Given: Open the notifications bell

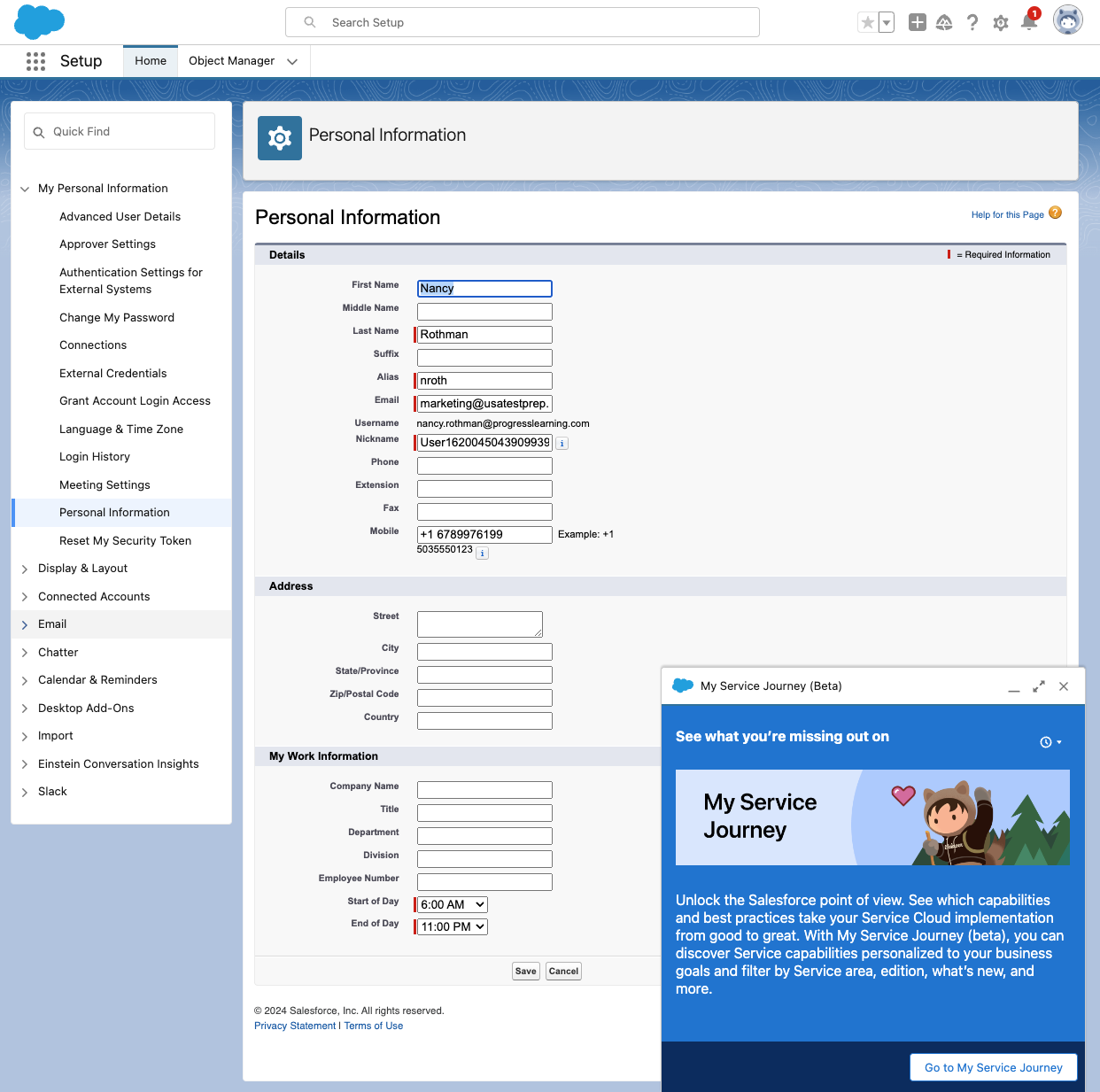Looking at the screenshot, I should [1029, 21].
